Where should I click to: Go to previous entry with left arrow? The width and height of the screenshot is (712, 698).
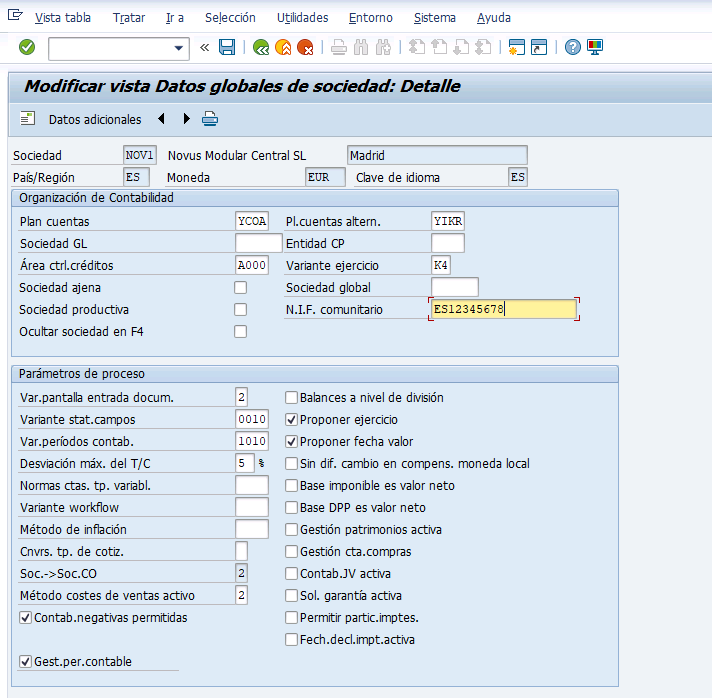pyautogui.click(x=161, y=119)
